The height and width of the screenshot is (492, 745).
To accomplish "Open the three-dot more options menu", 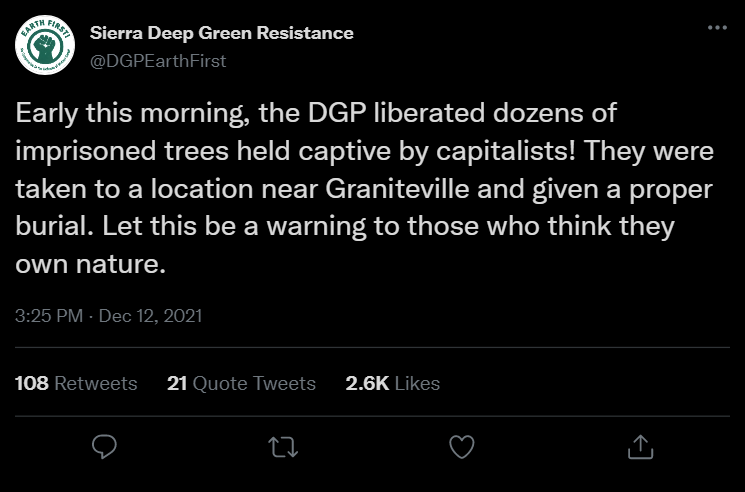I will point(717,28).
